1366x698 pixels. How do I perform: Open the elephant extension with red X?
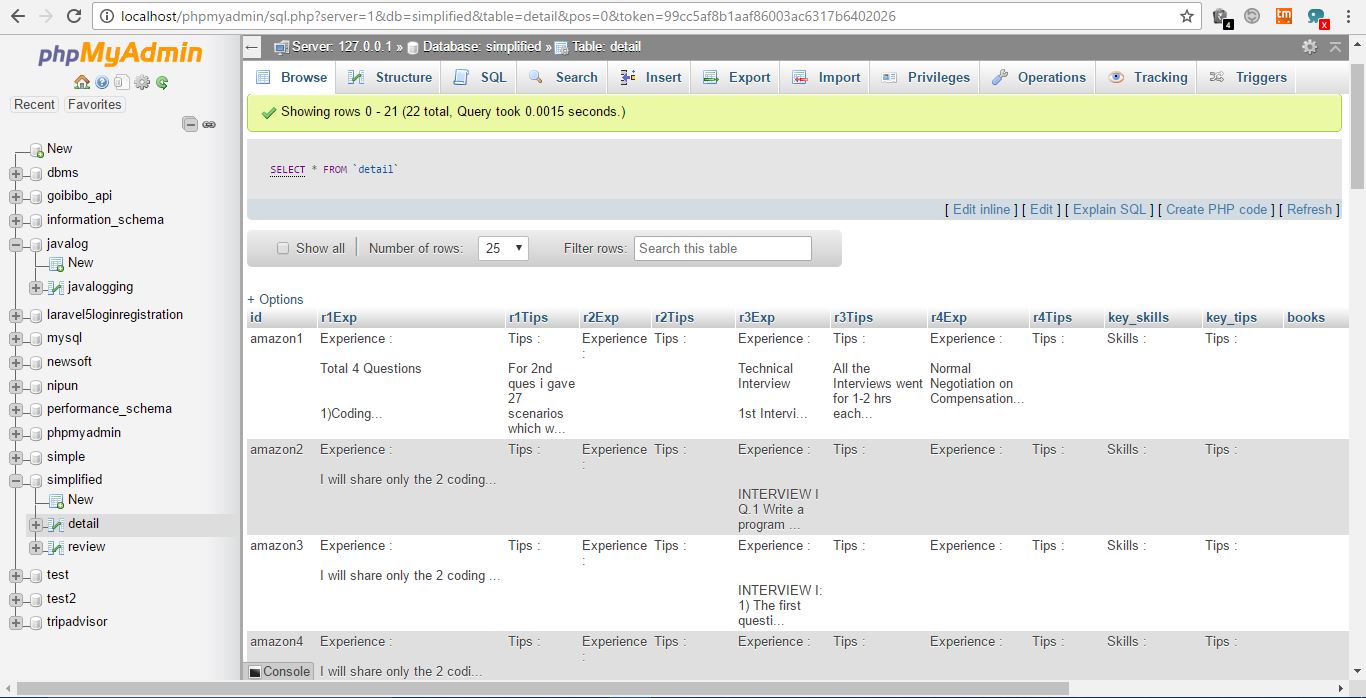(x=1318, y=17)
